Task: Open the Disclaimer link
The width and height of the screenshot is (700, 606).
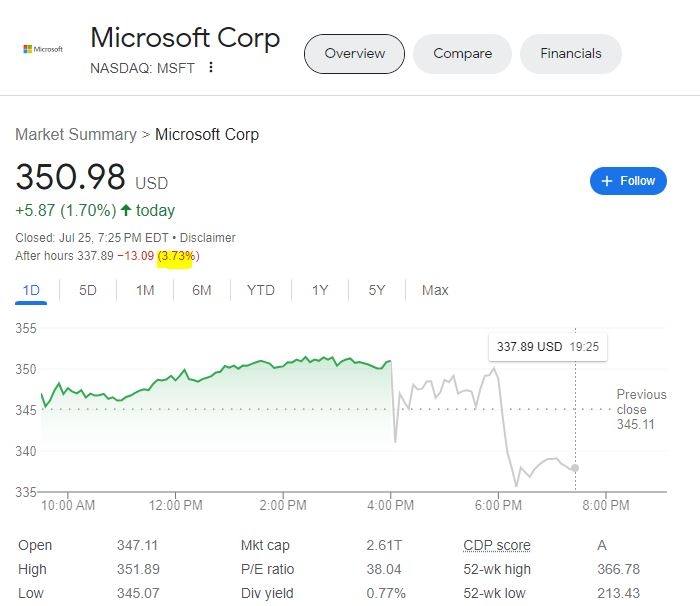Action: (207, 238)
